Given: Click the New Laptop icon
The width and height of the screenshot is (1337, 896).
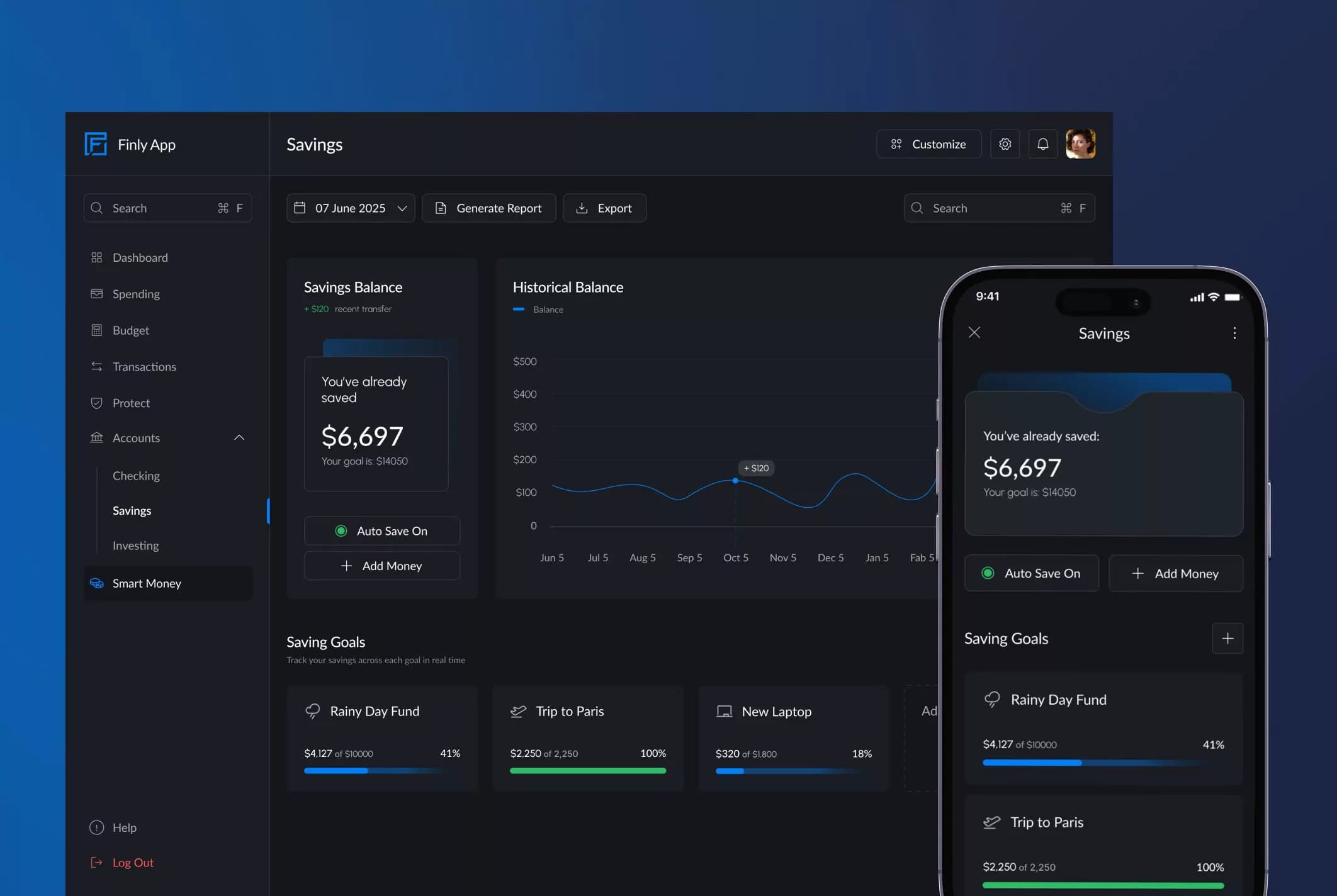Looking at the screenshot, I should click(725, 711).
